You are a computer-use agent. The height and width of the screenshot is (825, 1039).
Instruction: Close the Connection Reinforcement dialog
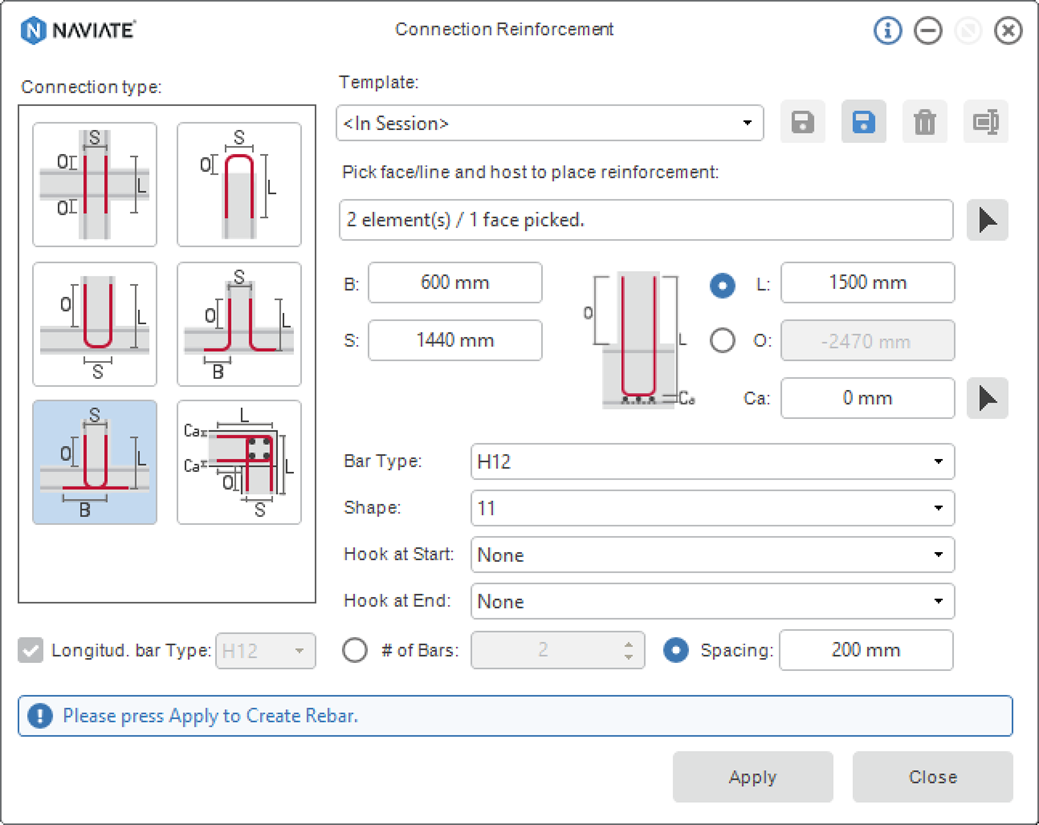[1008, 30]
